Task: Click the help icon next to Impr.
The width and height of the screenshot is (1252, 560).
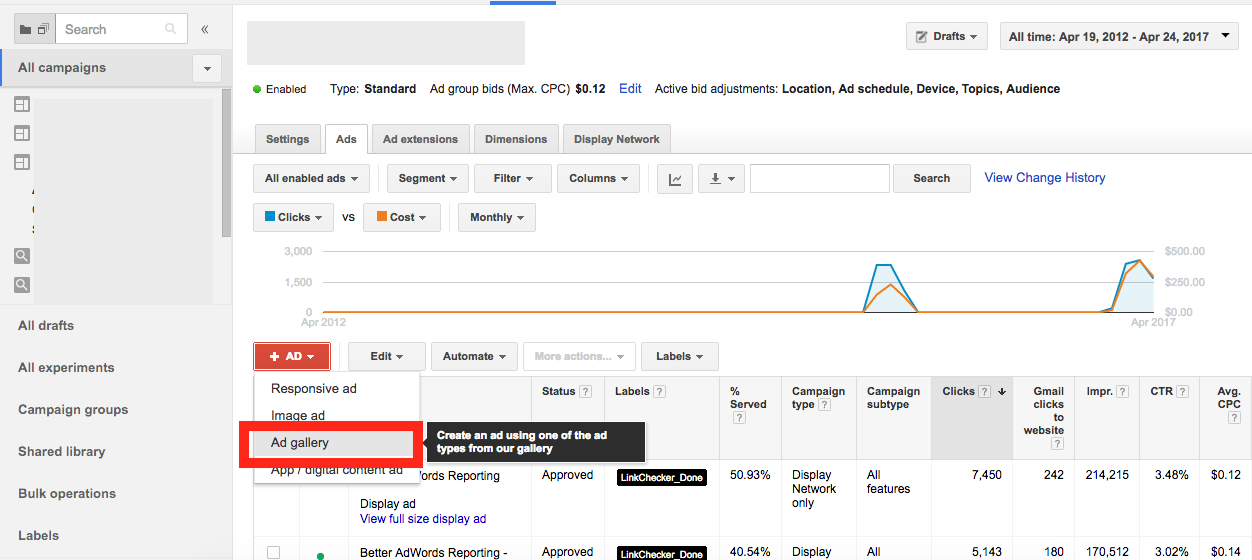Action: pos(1122,392)
